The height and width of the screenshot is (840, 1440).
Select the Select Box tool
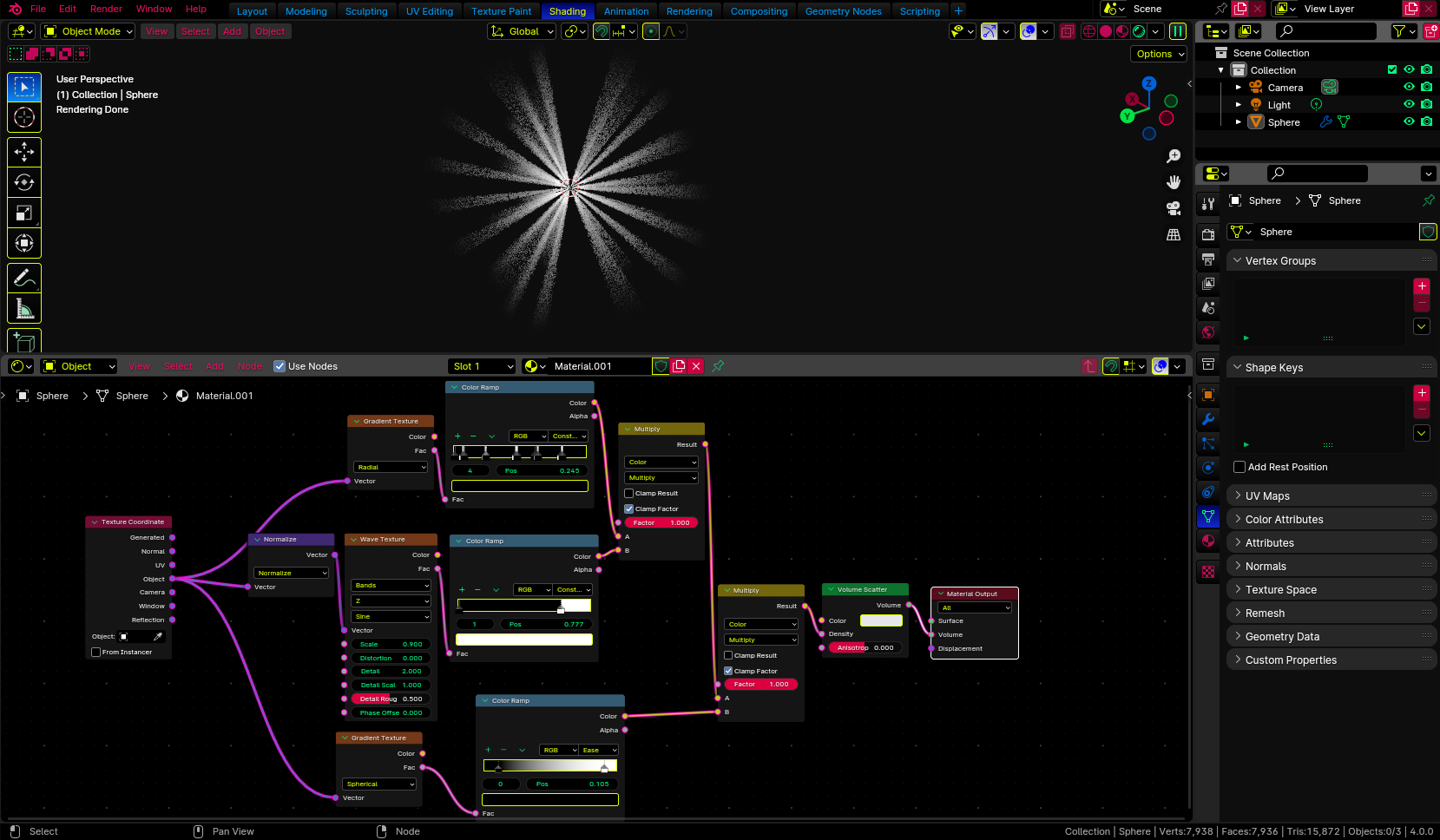pyautogui.click(x=24, y=87)
